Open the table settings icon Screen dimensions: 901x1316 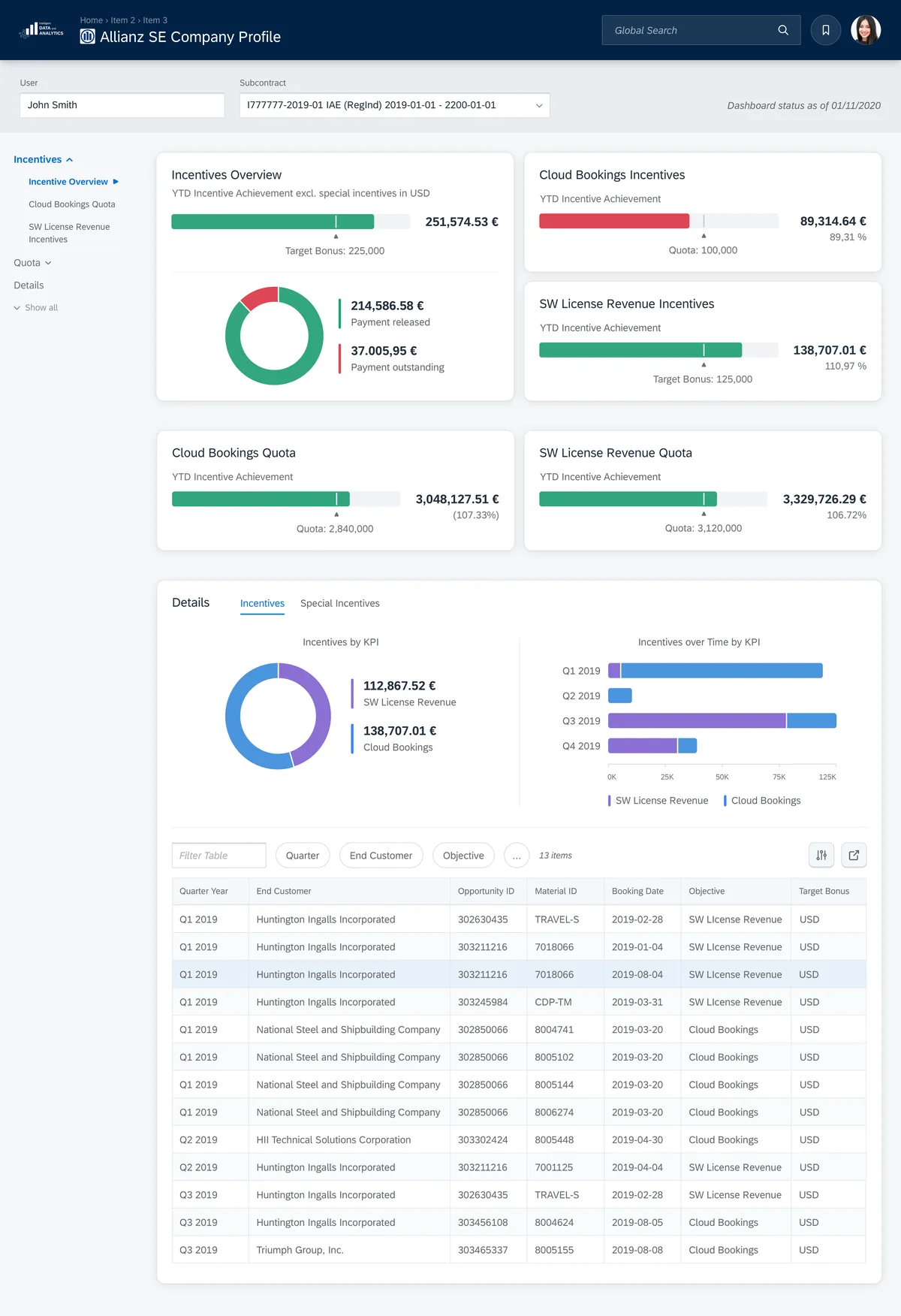[821, 855]
